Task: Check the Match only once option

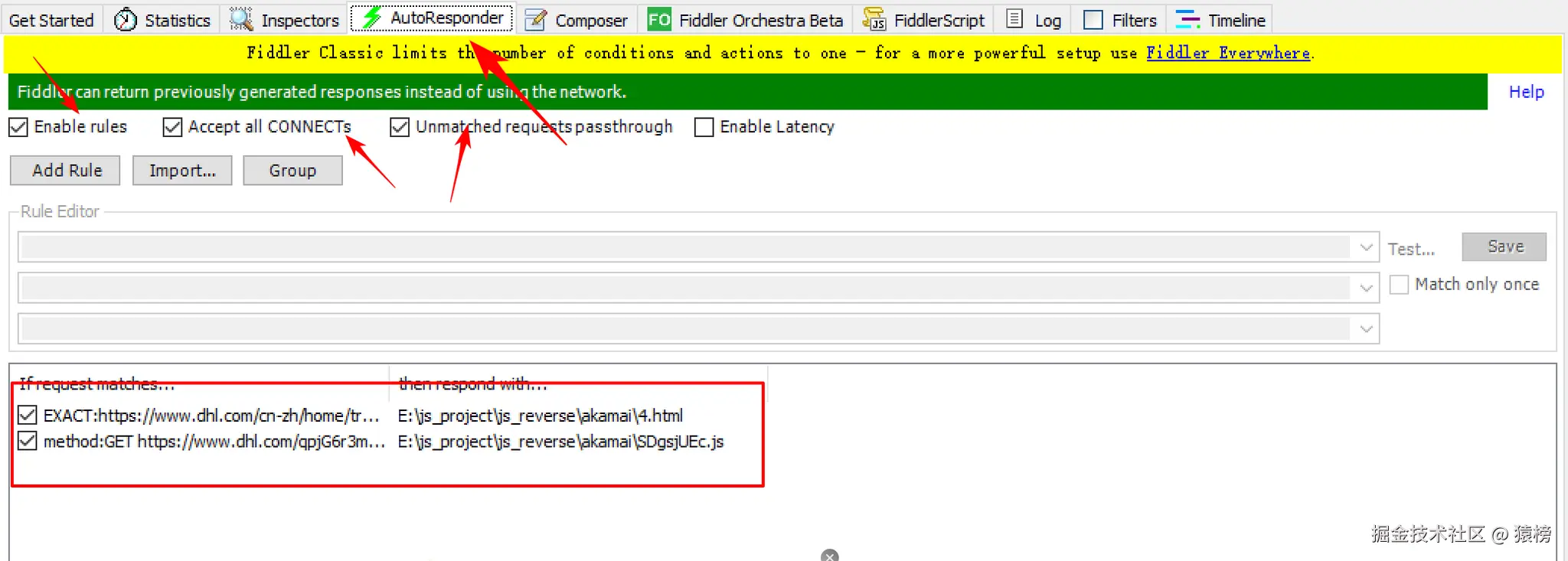Action: [1399, 285]
